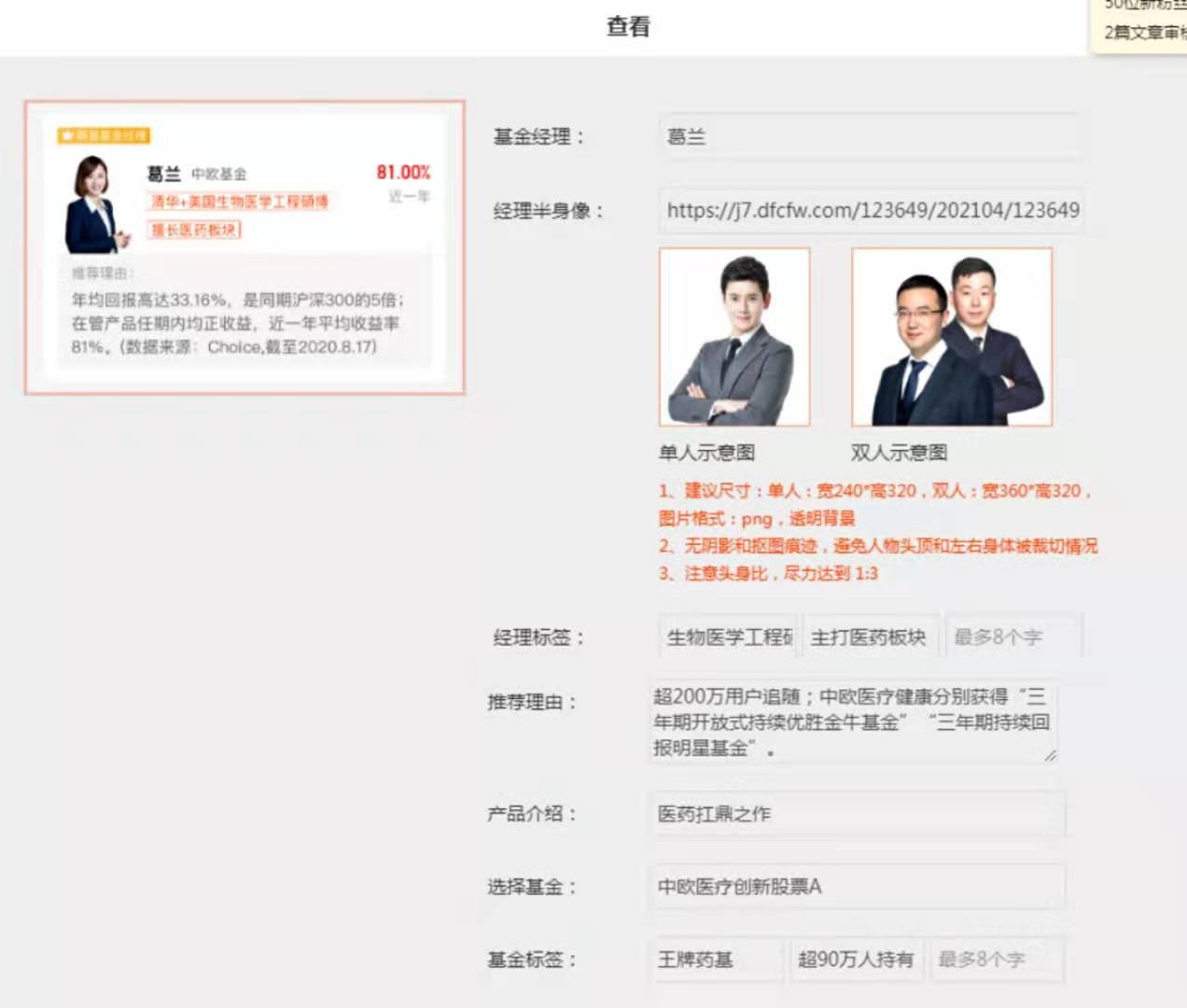Click the 基金标签 field 超90万人持有
The height and width of the screenshot is (1008, 1187).
point(857,959)
